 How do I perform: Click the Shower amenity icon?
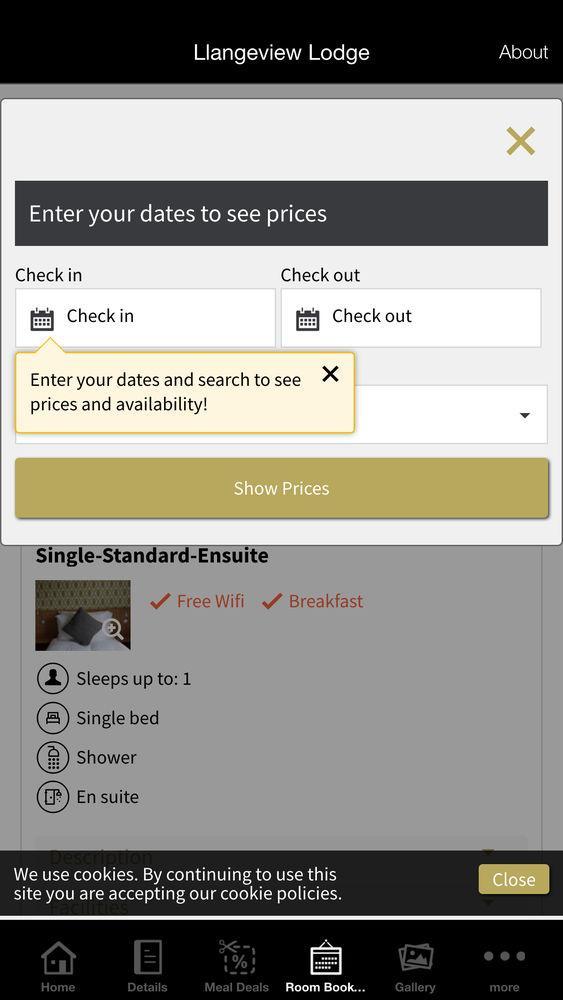pos(53,758)
